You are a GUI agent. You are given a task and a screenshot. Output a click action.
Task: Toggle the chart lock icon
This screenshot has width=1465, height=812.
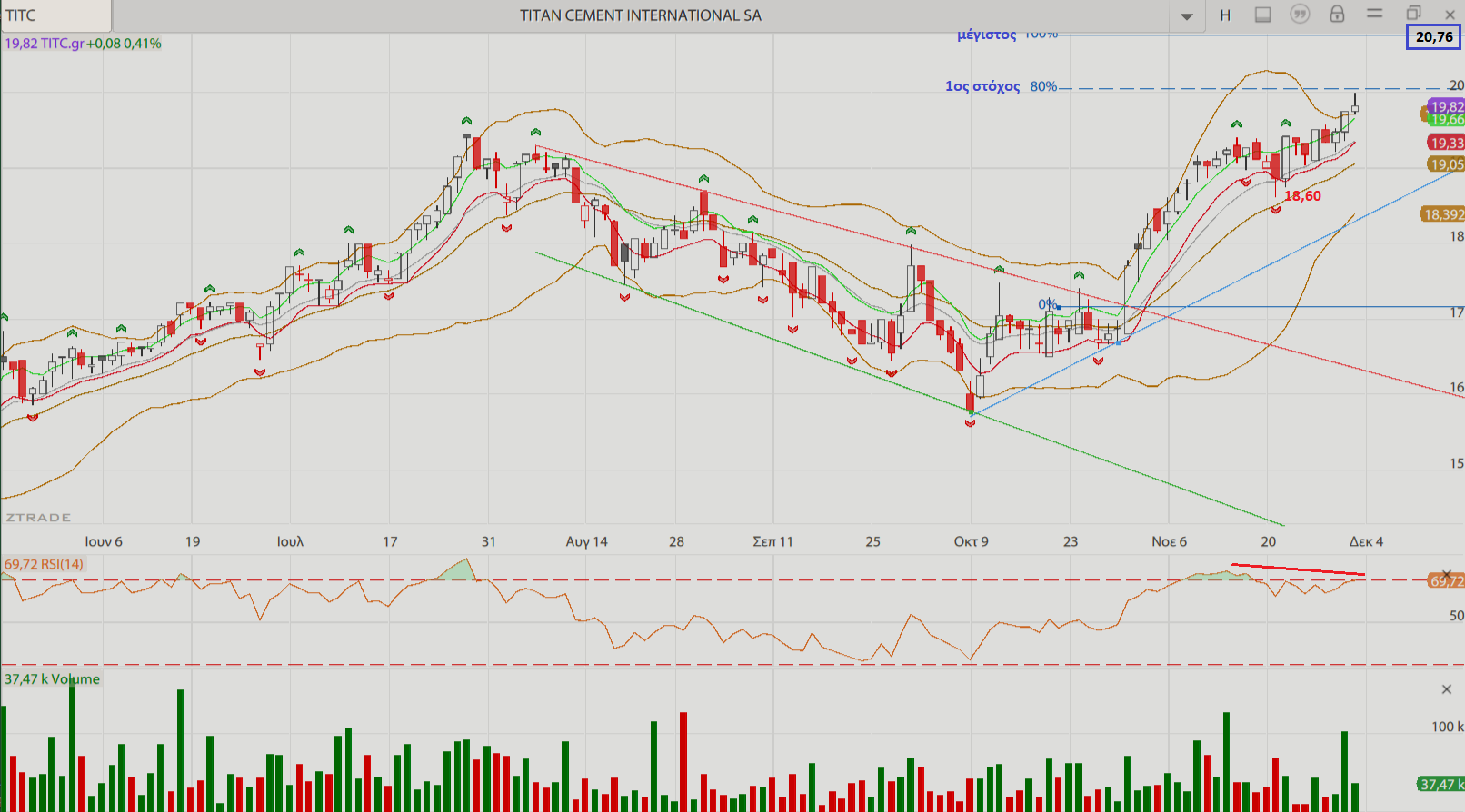(1337, 14)
